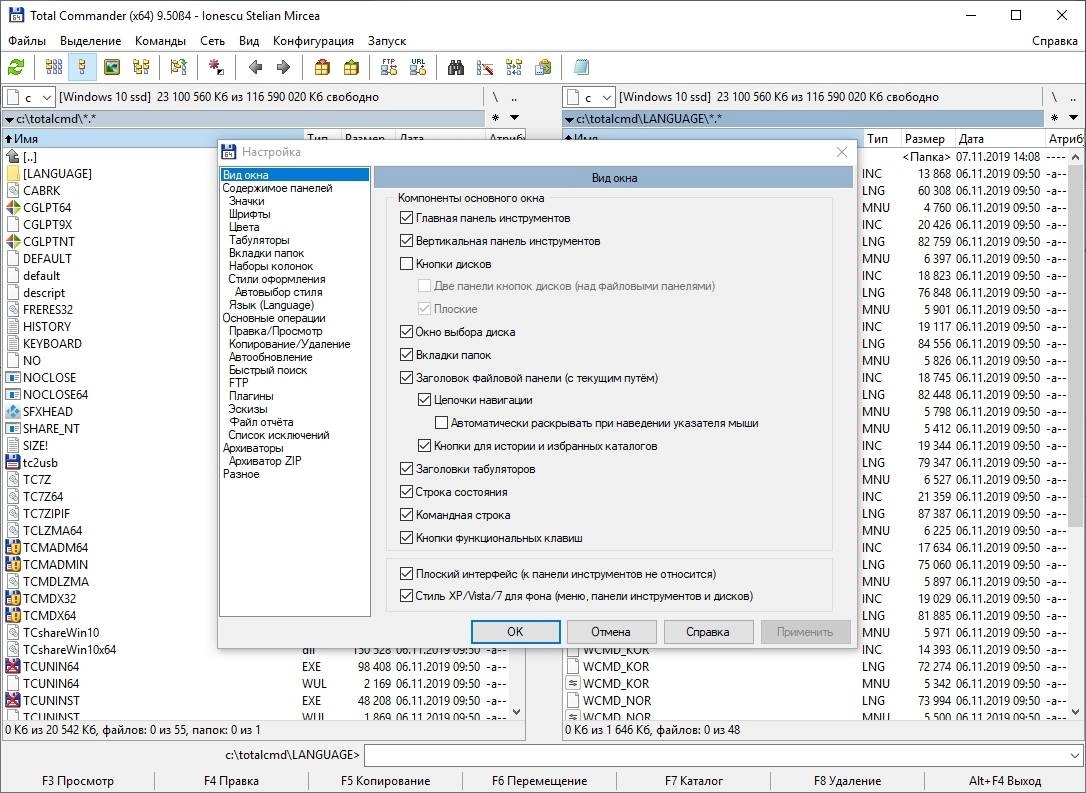Uncheck 'Главная панель инструментов' checkbox
This screenshot has width=1086, height=793.
407,218
